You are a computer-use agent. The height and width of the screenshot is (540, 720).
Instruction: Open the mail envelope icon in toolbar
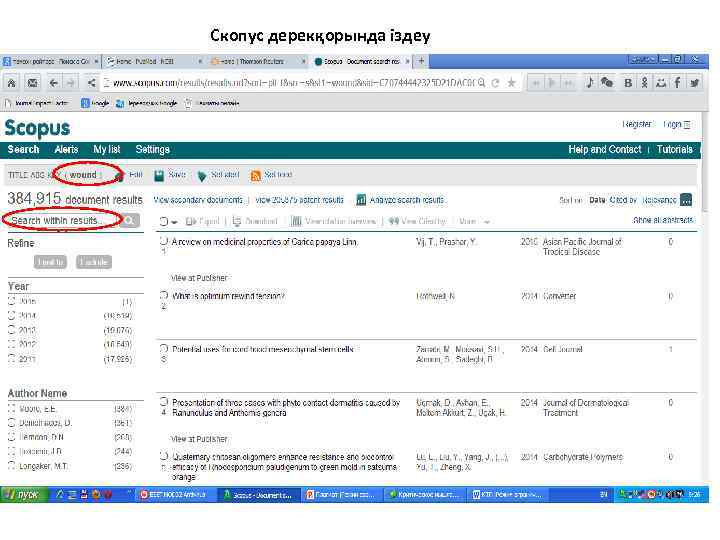click(32, 83)
